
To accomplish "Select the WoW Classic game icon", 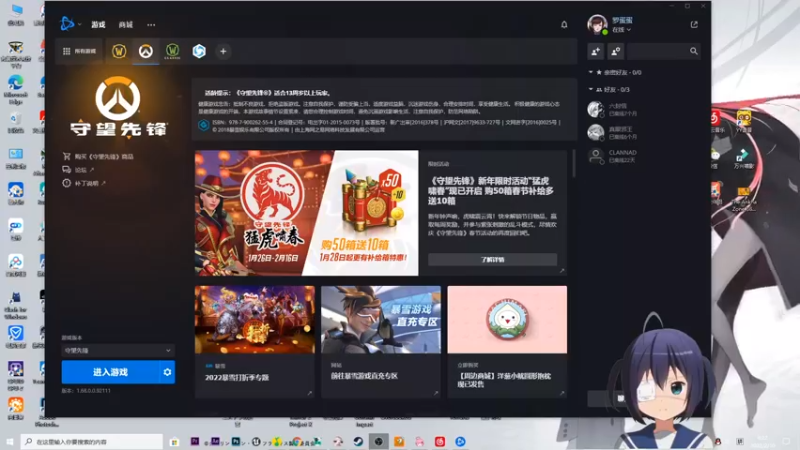I will [x=172, y=51].
